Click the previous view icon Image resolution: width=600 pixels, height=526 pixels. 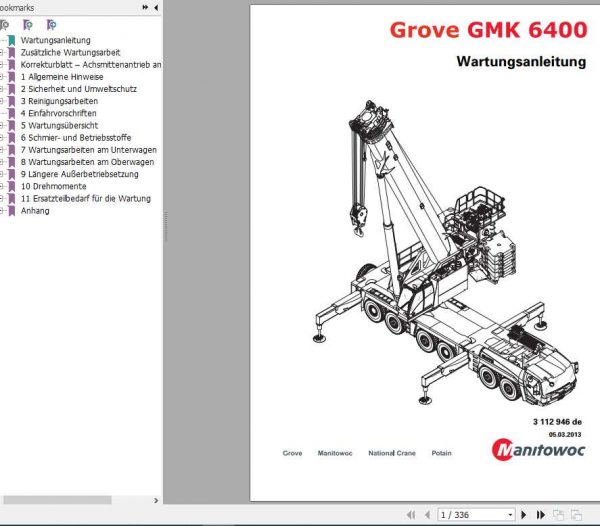(558, 515)
